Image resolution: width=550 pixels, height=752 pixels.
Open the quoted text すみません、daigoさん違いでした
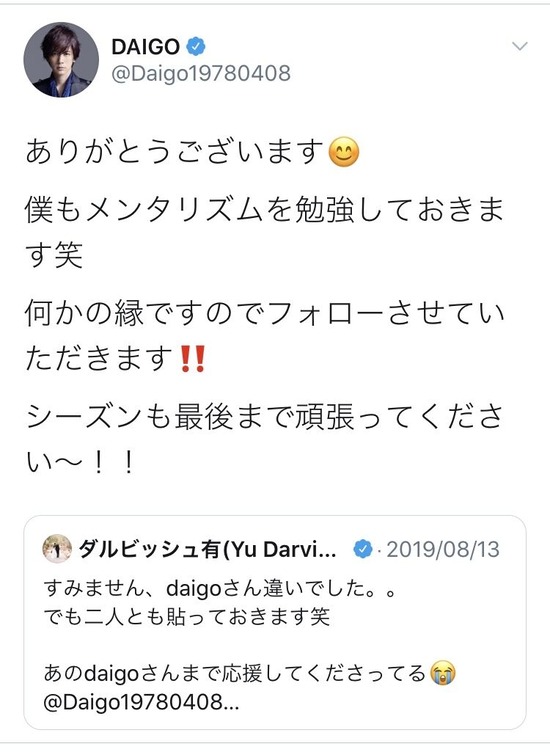[x=220, y=588]
